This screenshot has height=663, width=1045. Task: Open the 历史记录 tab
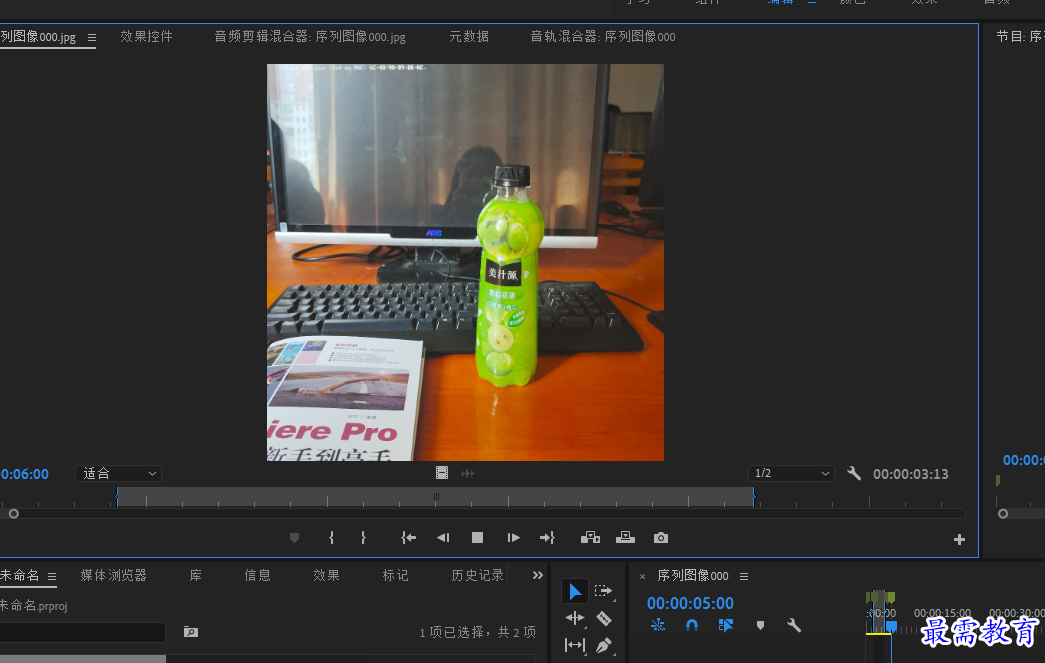tap(477, 575)
